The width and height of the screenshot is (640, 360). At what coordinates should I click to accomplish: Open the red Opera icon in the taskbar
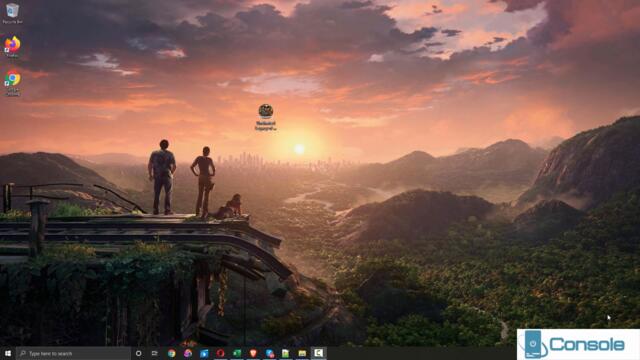[x=220, y=353]
